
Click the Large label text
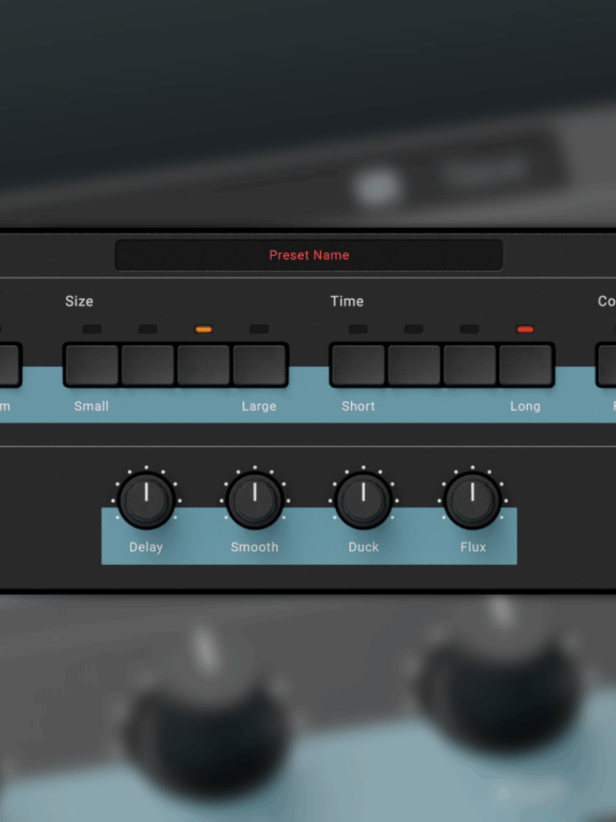tap(258, 406)
